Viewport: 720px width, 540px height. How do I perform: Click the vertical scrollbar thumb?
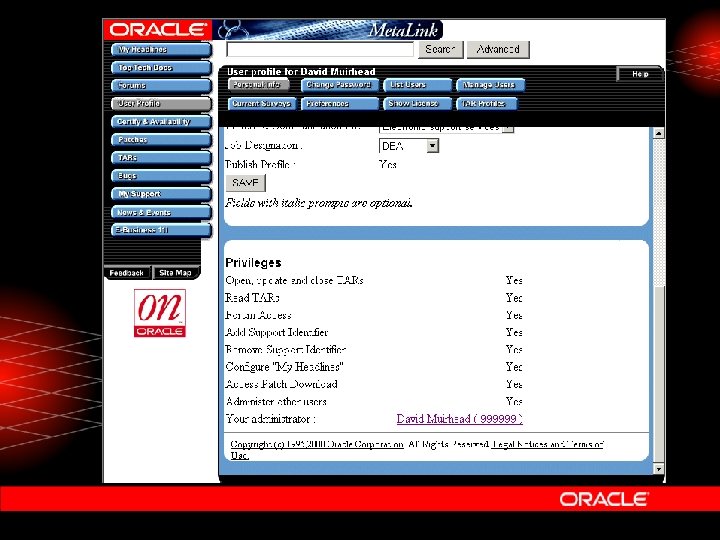click(658, 375)
